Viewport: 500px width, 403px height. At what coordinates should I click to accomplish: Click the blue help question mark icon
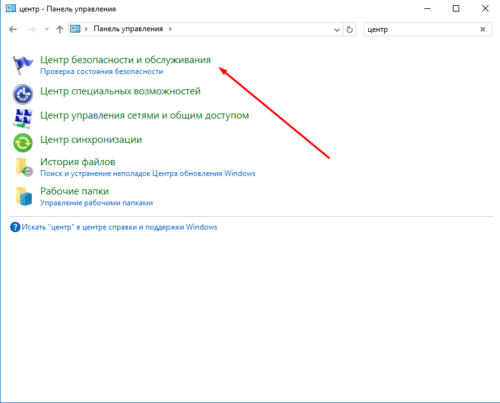click(15, 227)
